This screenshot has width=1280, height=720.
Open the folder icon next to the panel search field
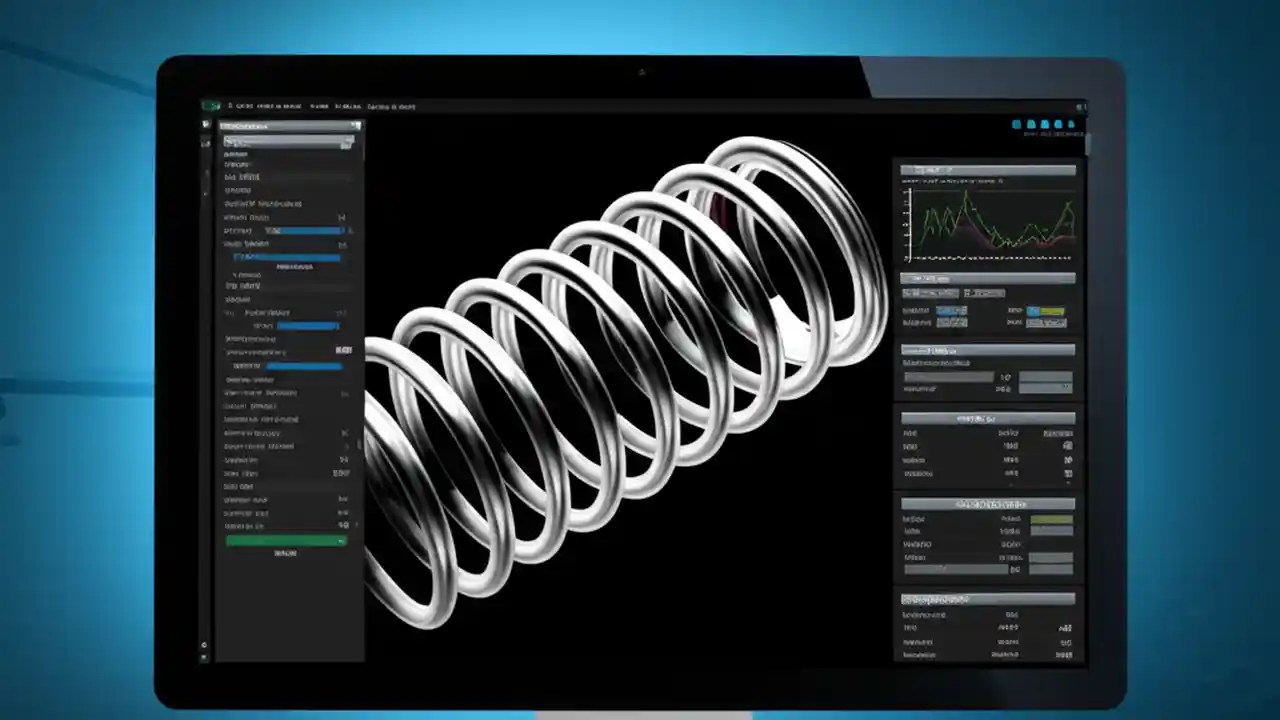coord(346,143)
